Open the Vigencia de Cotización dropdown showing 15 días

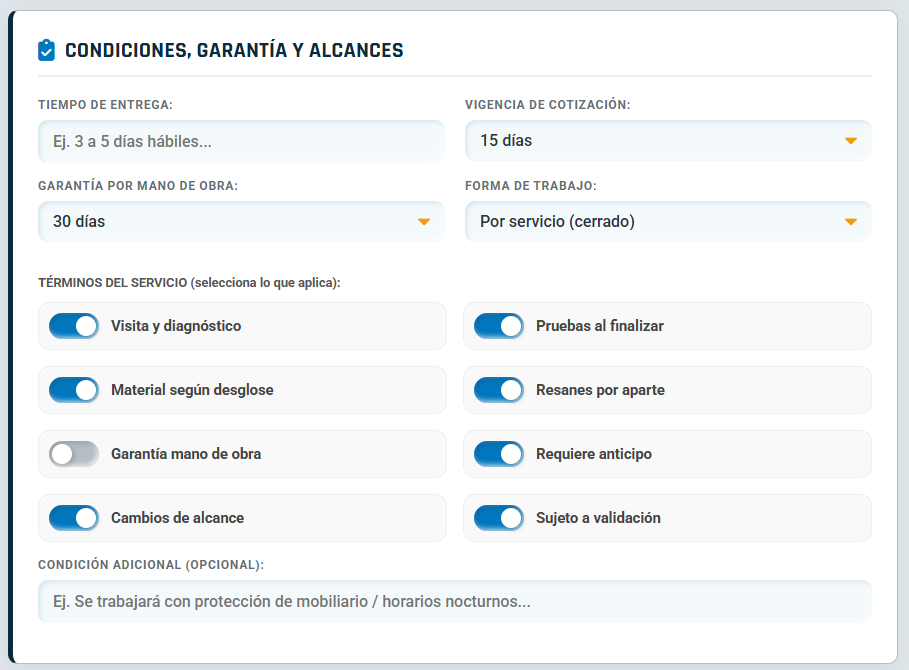click(x=665, y=141)
